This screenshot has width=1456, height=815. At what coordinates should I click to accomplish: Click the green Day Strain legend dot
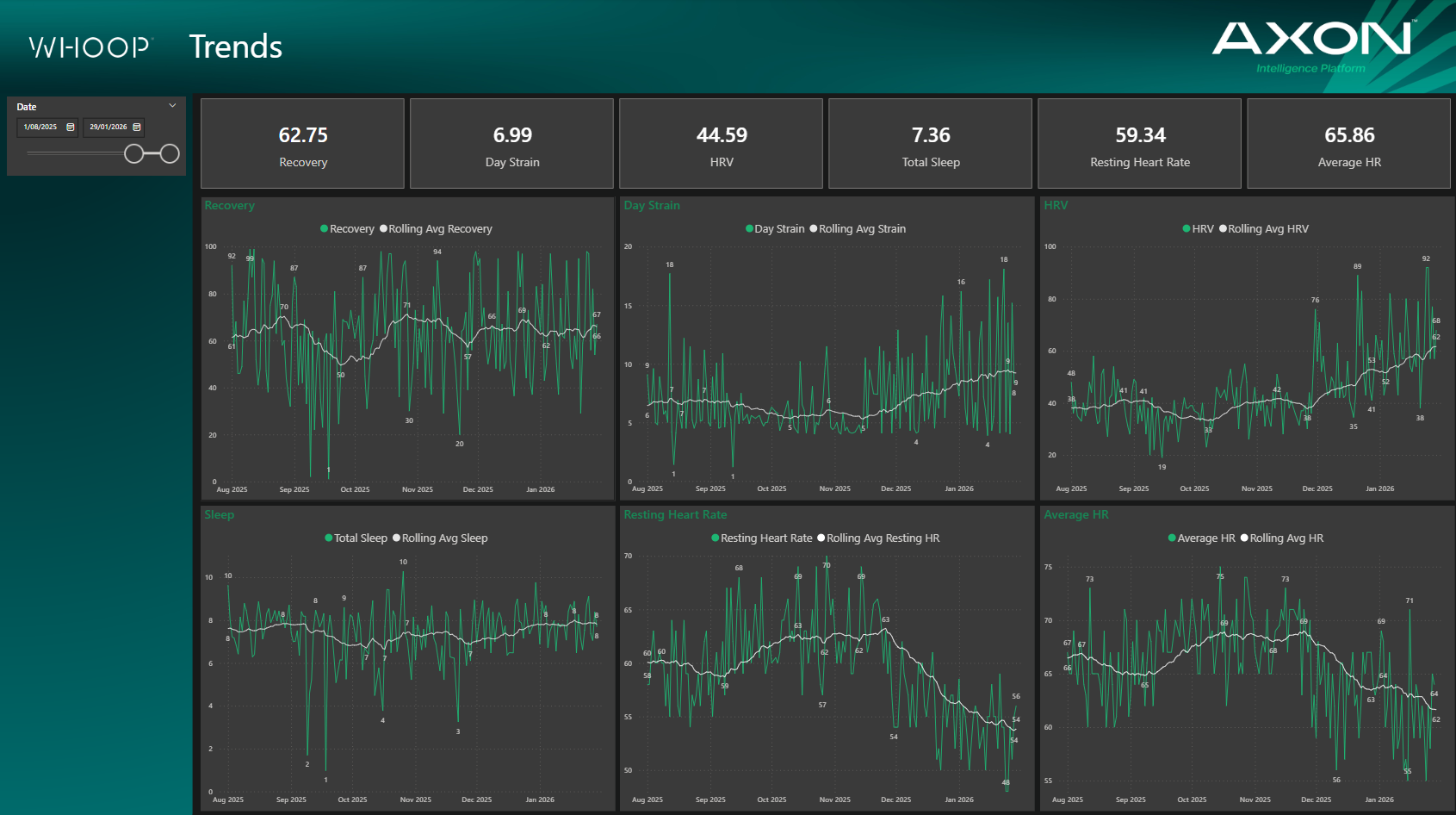[747, 228]
